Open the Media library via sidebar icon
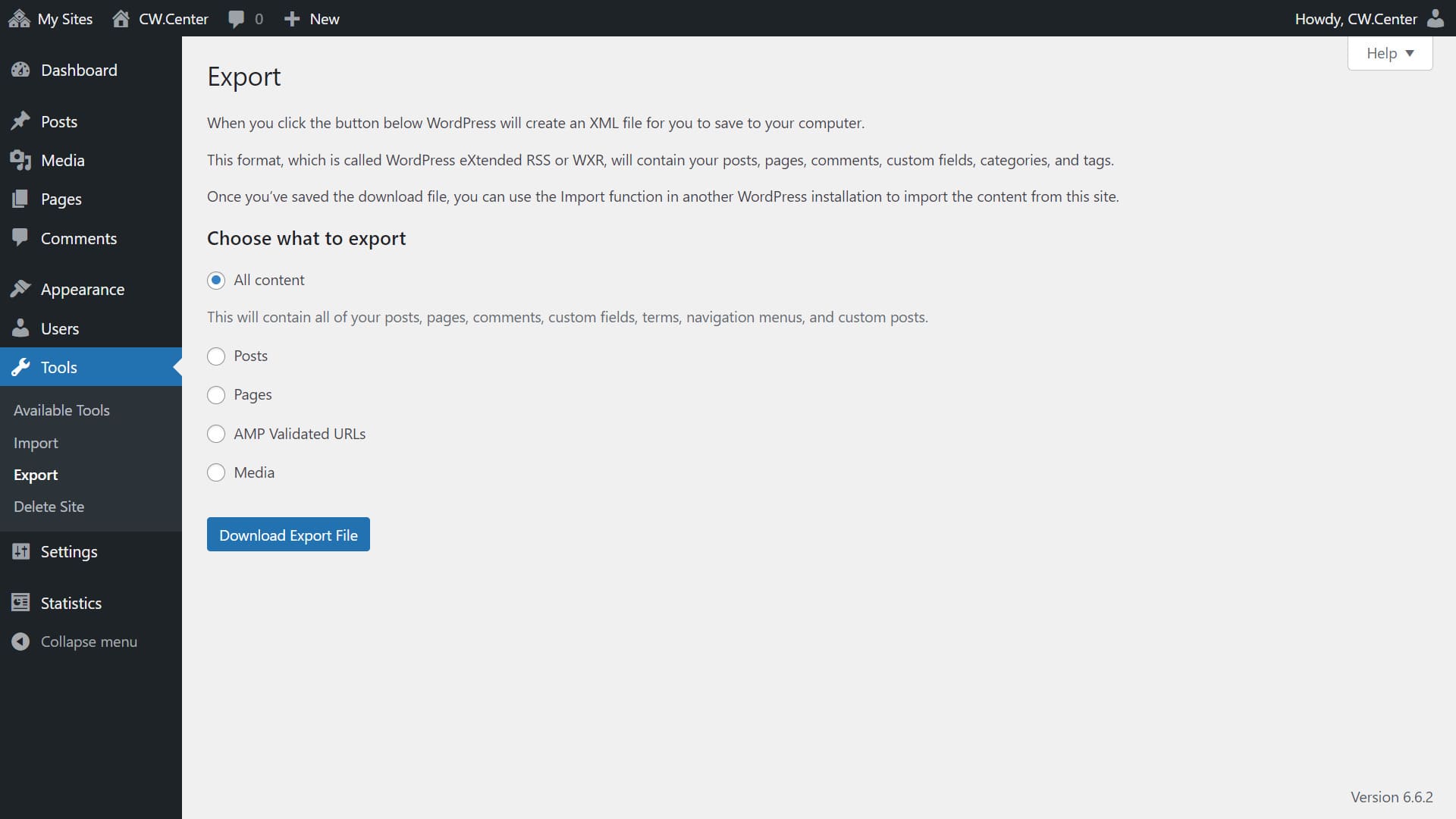 (20, 160)
